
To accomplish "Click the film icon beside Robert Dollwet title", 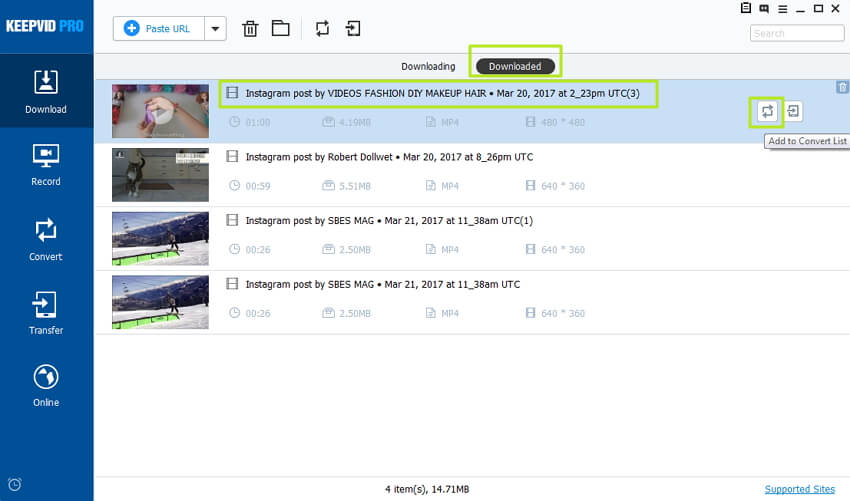I will [232, 157].
